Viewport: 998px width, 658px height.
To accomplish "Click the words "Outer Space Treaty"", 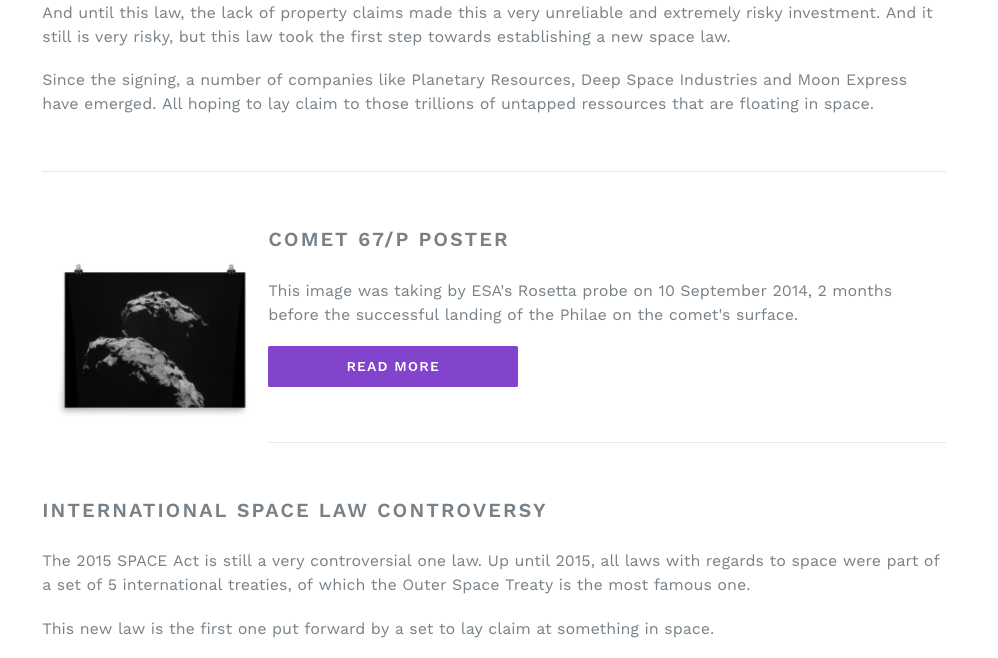I will coord(478,585).
